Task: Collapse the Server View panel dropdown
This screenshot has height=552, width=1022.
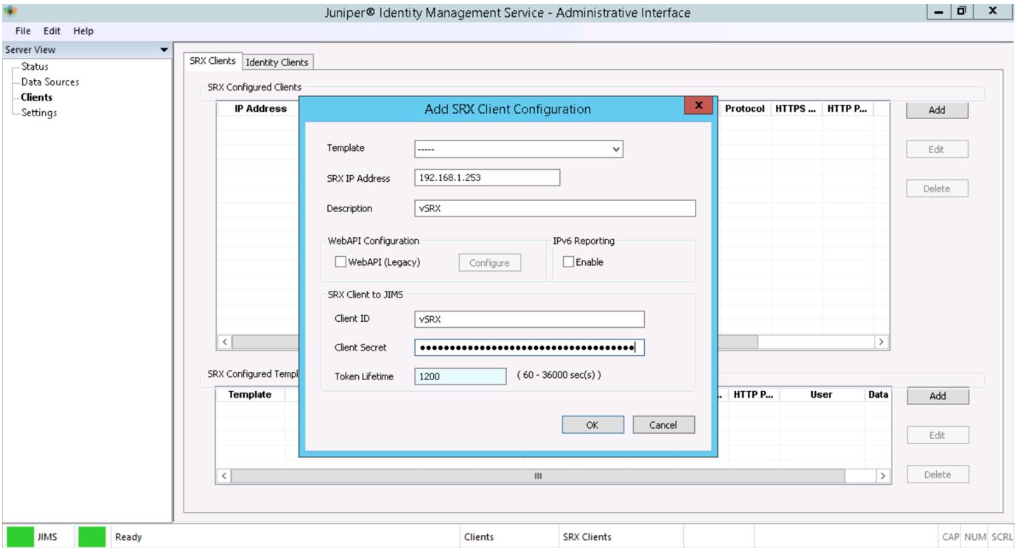Action: tap(164, 50)
